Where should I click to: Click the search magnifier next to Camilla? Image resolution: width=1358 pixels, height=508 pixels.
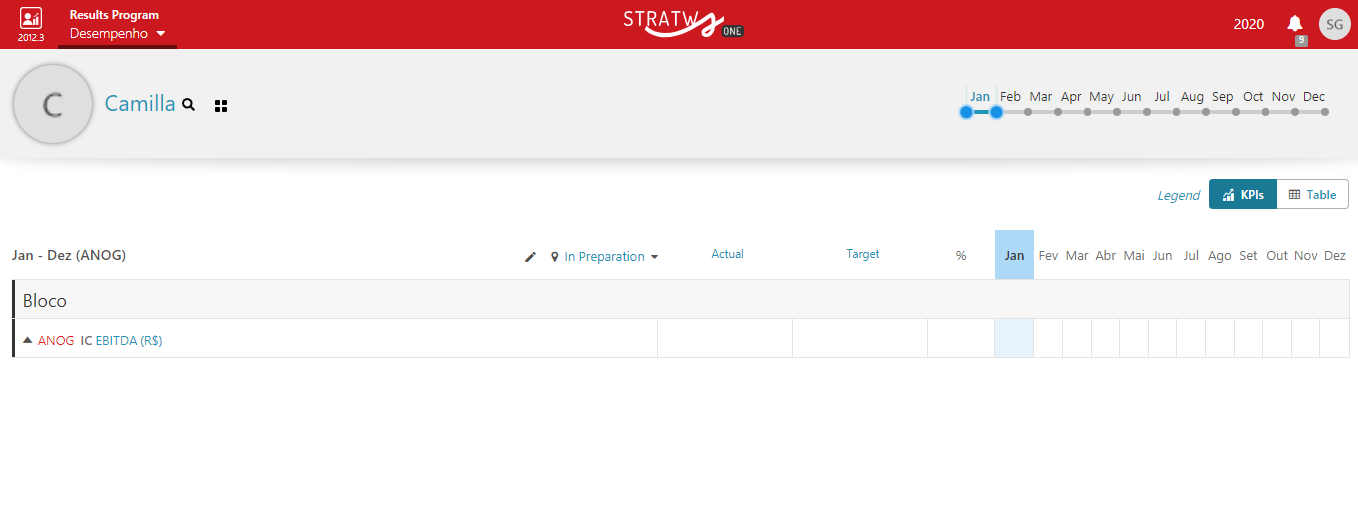(x=189, y=104)
